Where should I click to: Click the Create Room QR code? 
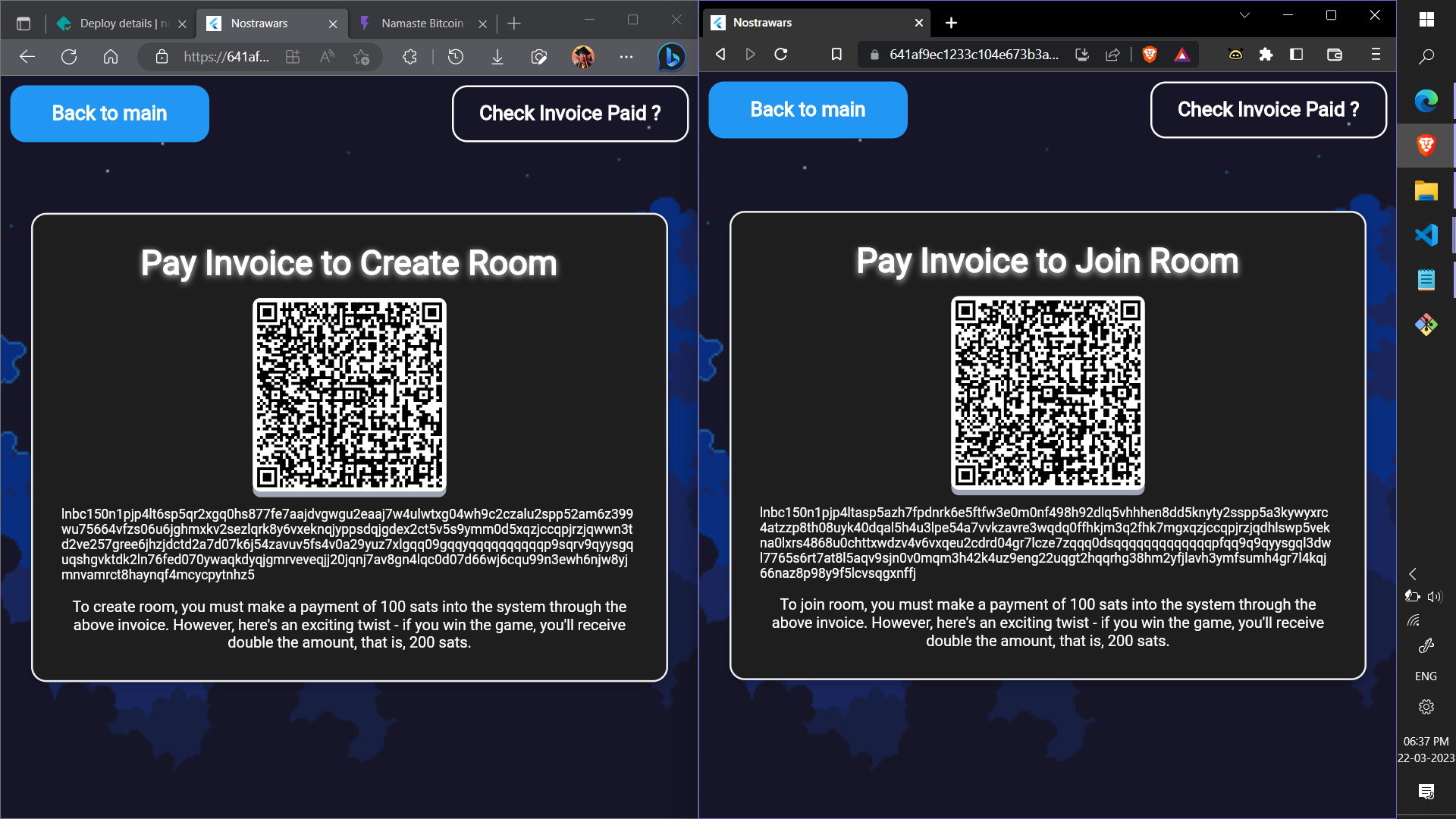350,394
